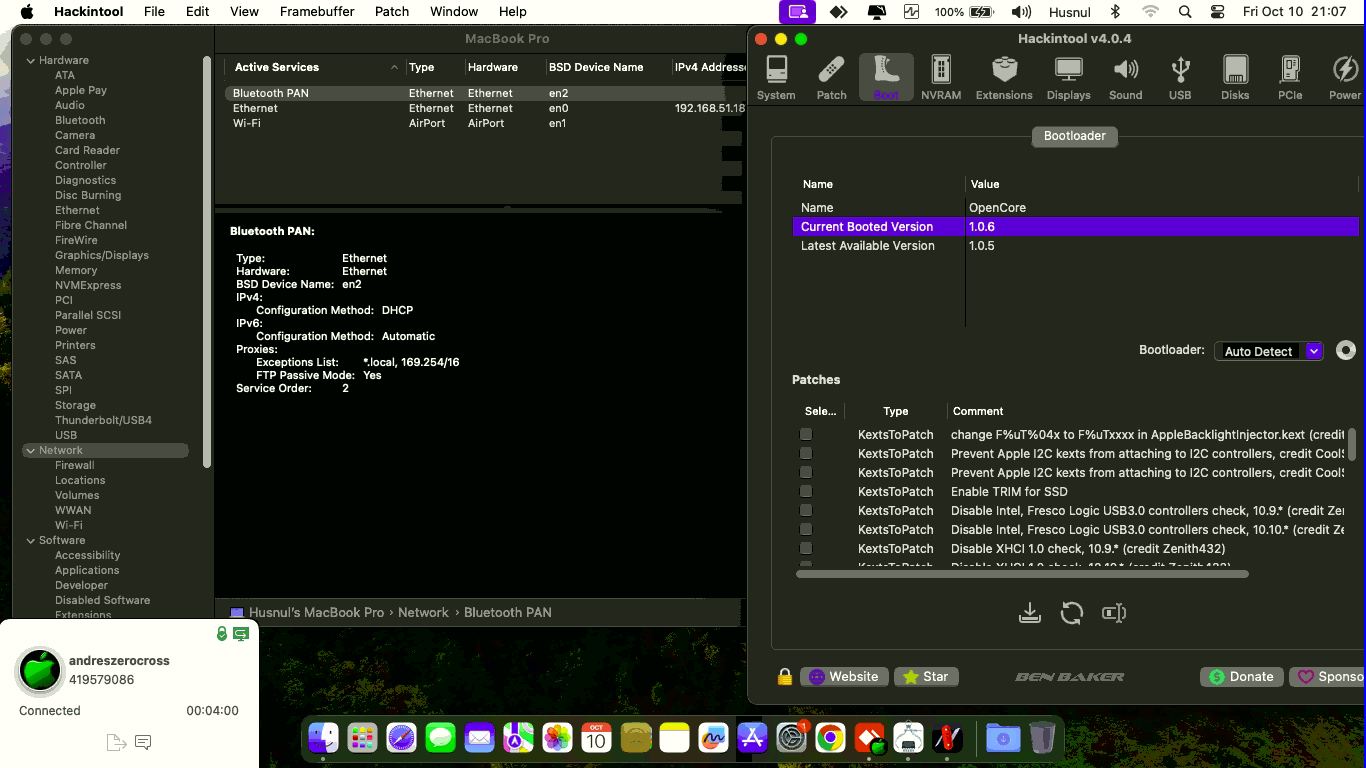Sort by the Active Services column arrow
Viewport: 1366px width, 768px height.
394,67
